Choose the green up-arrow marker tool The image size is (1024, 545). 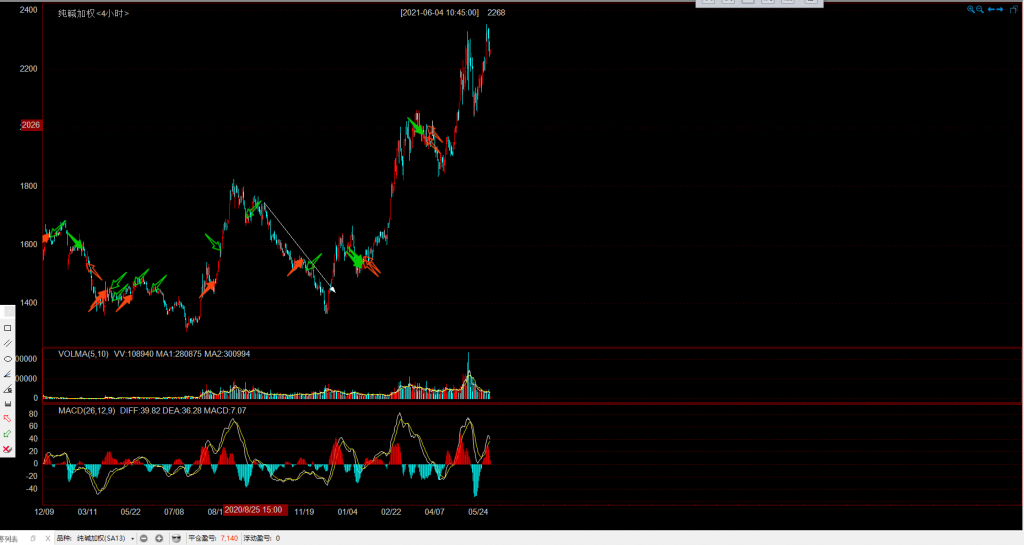[8, 433]
